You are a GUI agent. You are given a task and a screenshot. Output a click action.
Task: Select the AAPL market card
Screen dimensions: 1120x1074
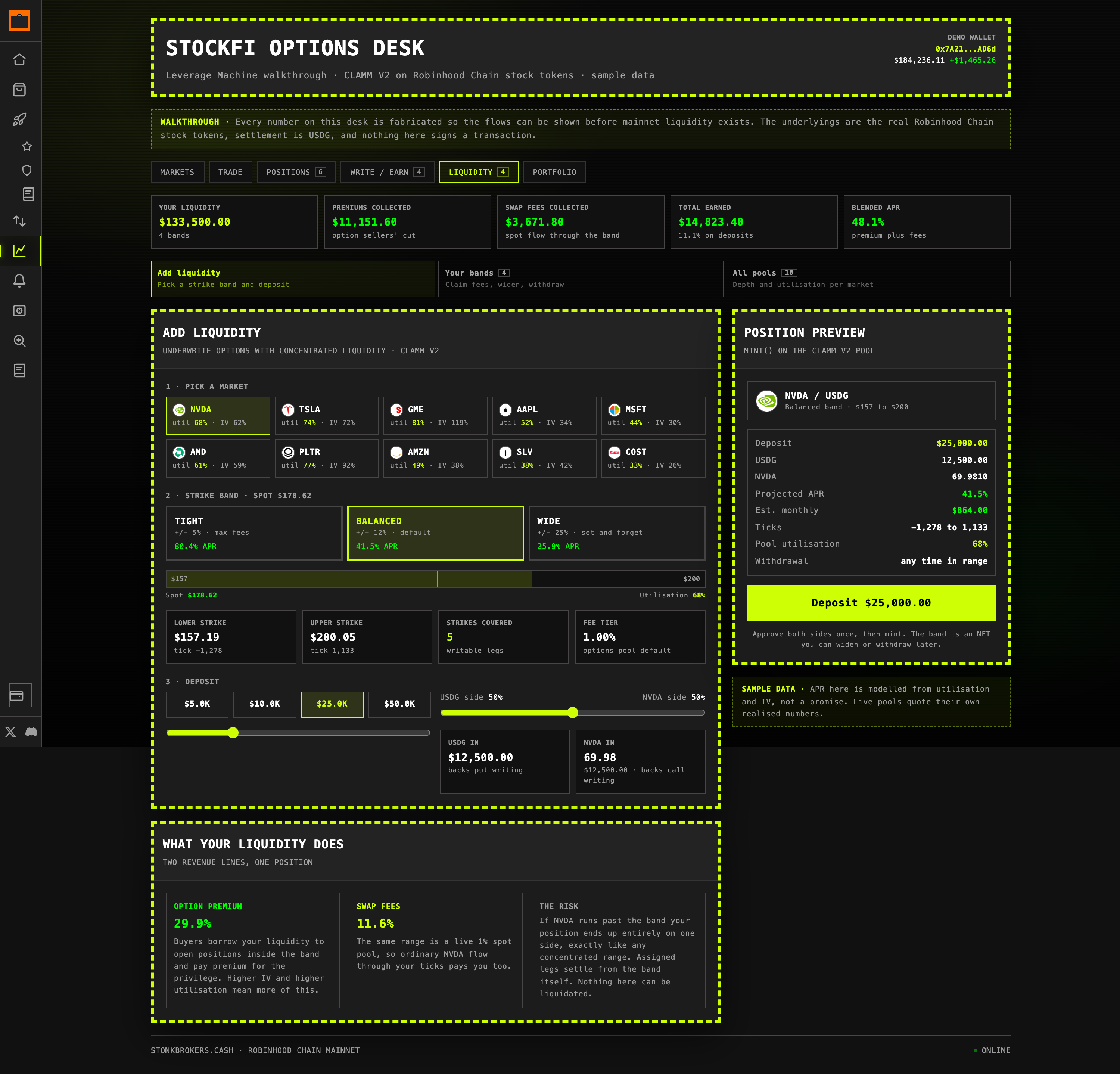tap(544, 416)
